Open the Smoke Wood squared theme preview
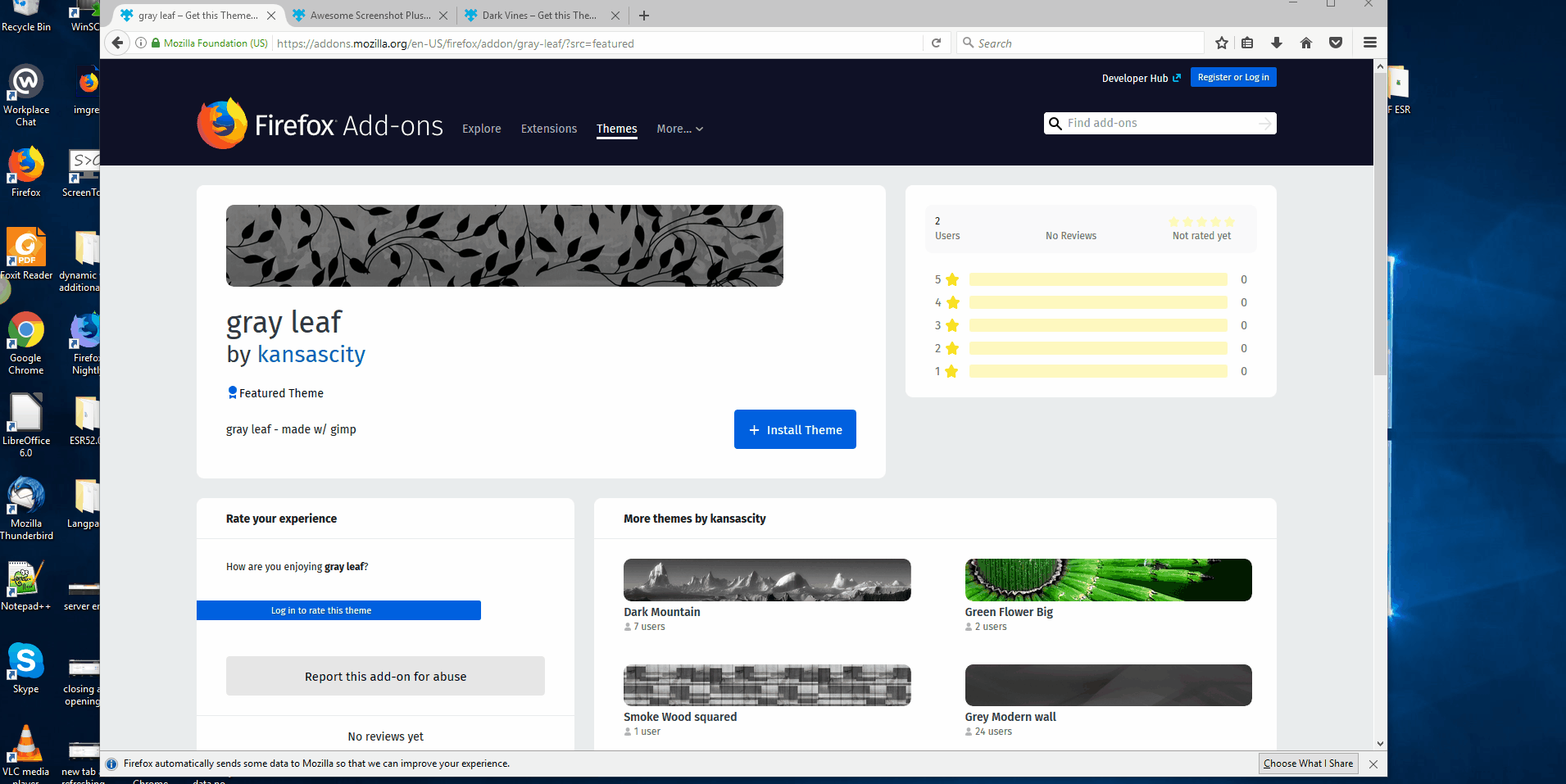 coord(767,685)
